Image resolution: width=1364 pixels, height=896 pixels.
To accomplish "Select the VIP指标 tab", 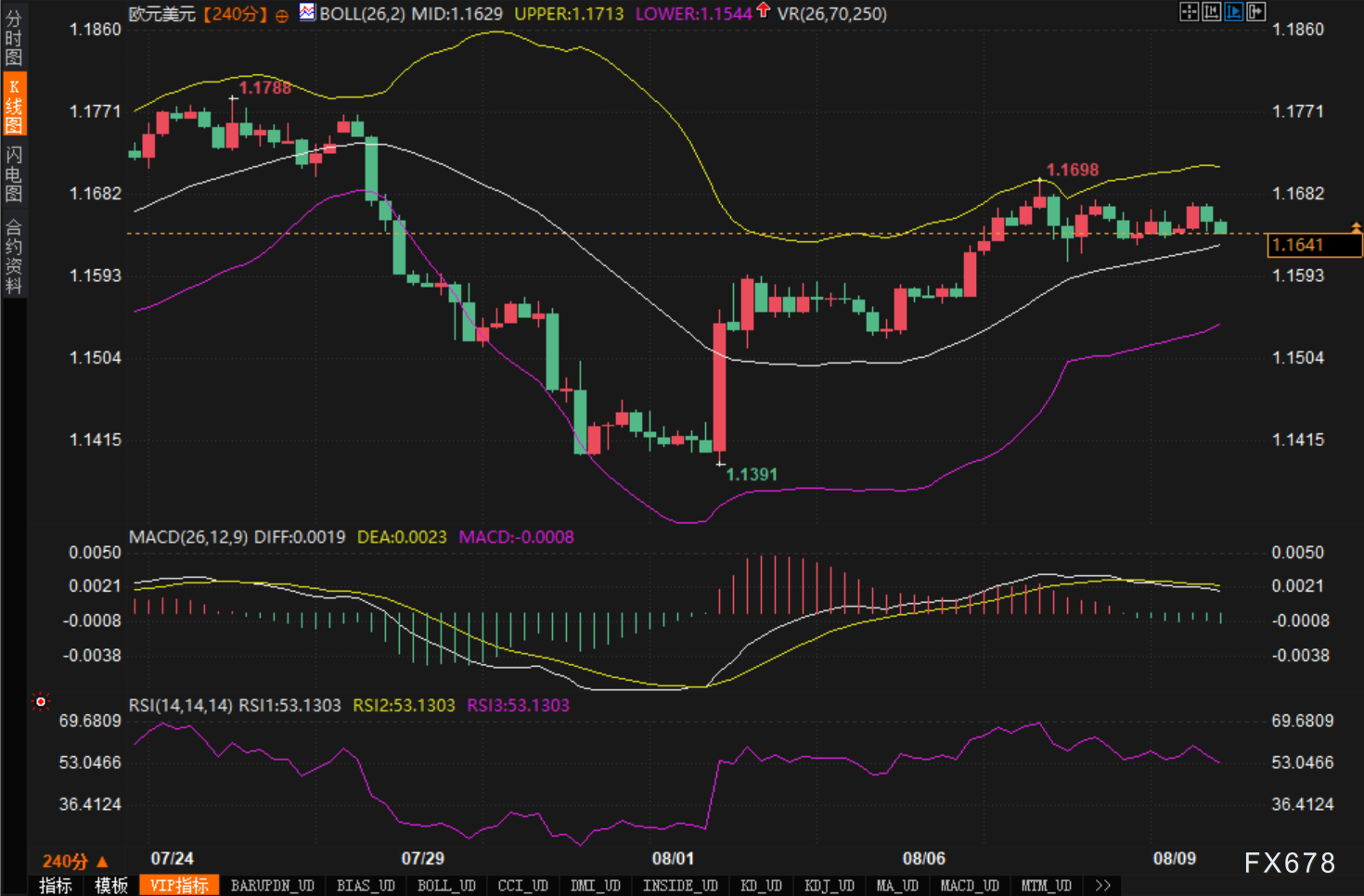I will 179,886.
